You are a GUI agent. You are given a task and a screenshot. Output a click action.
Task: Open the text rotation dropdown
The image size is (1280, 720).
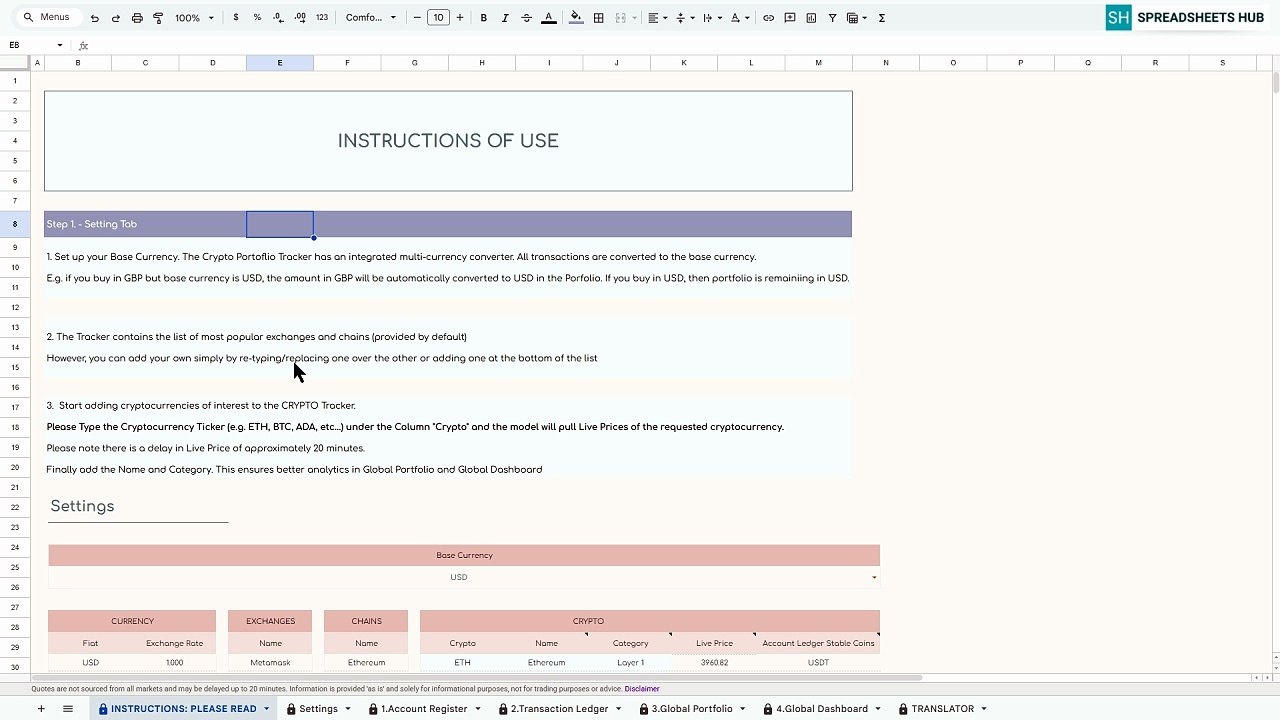(x=739, y=18)
